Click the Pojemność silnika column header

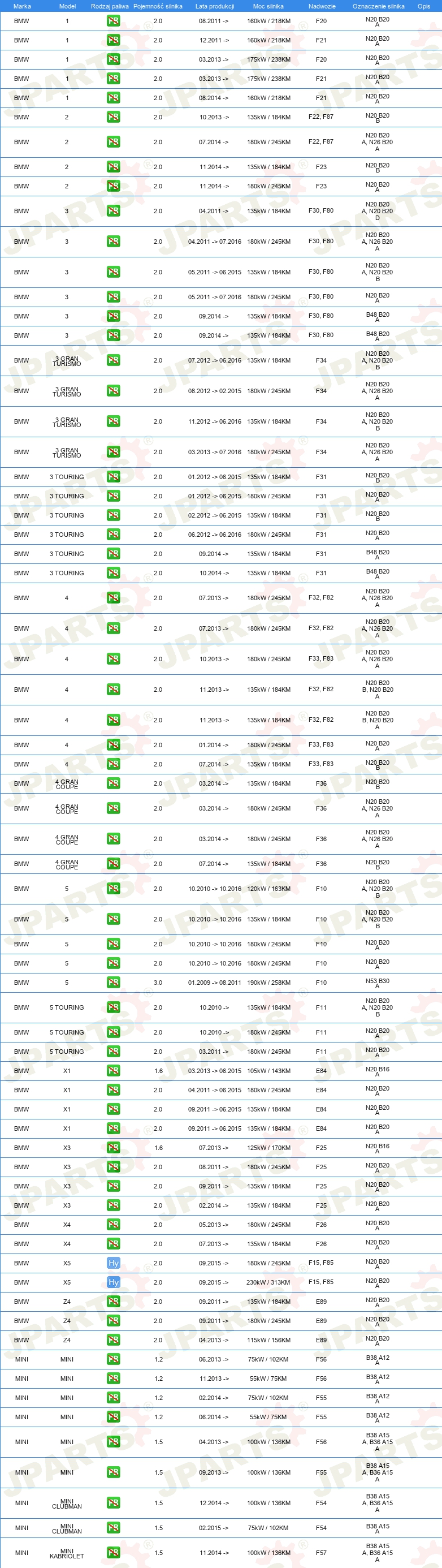(158, 6)
